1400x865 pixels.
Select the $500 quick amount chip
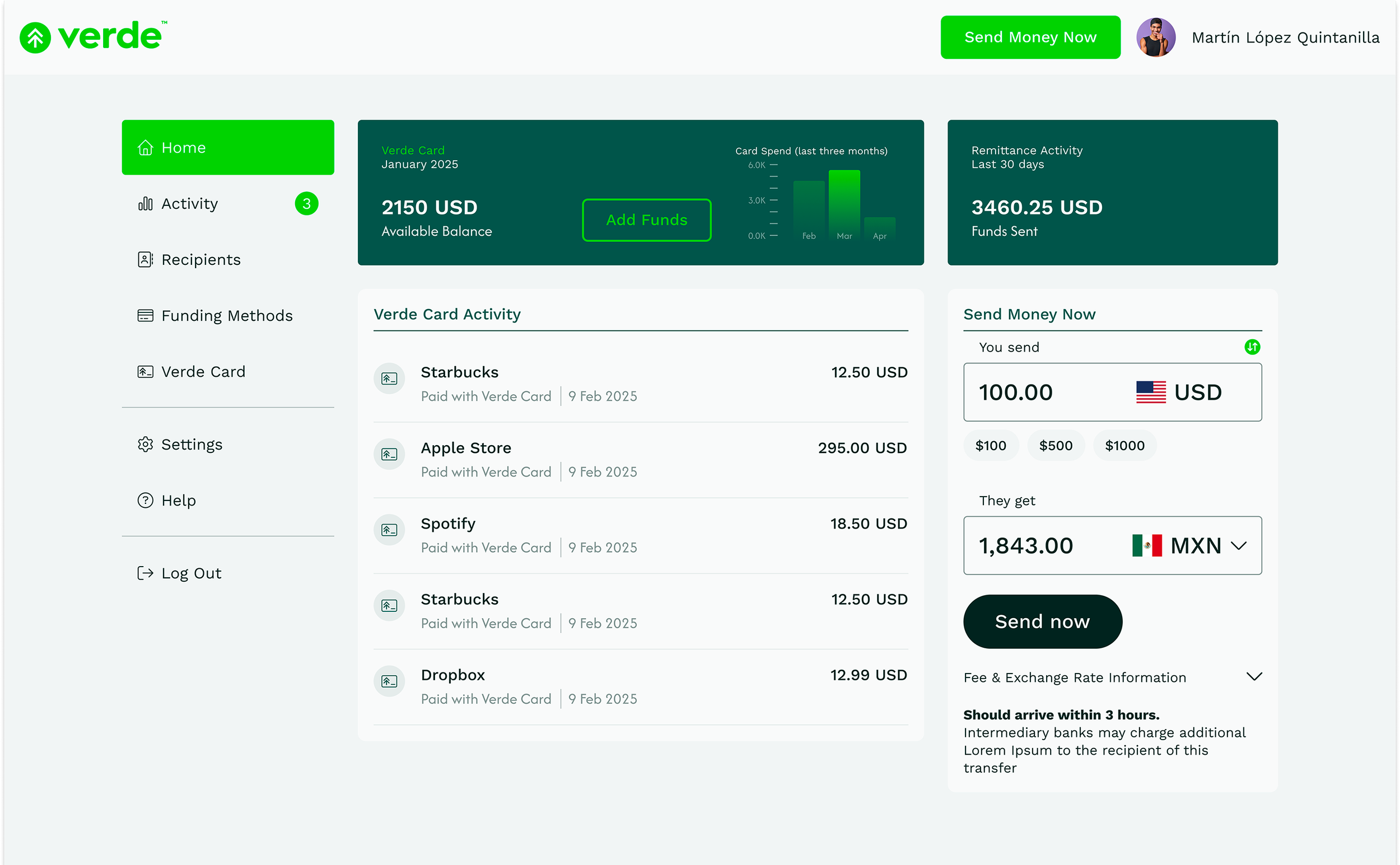(1056, 446)
